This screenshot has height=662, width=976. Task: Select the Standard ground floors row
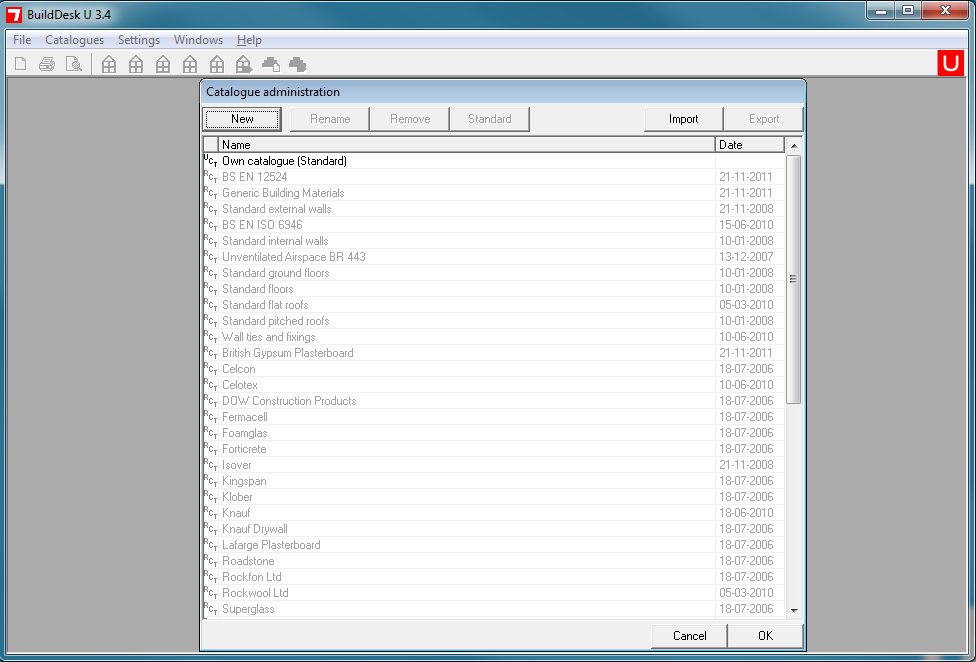(x=494, y=273)
